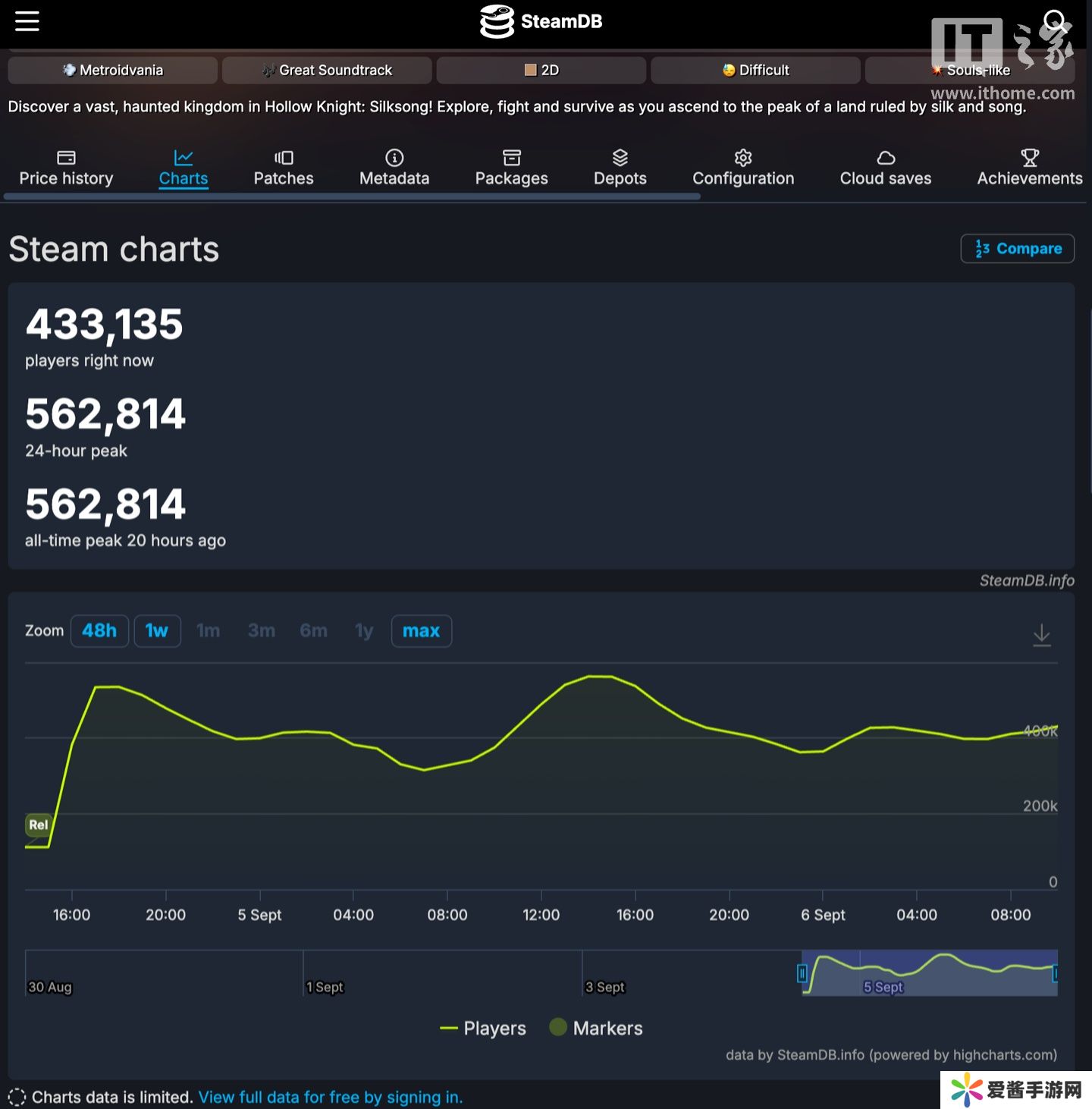This screenshot has width=1092, height=1109.
Task: Switch to the Depots tab
Action: pyautogui.click(x=620, y=168)
